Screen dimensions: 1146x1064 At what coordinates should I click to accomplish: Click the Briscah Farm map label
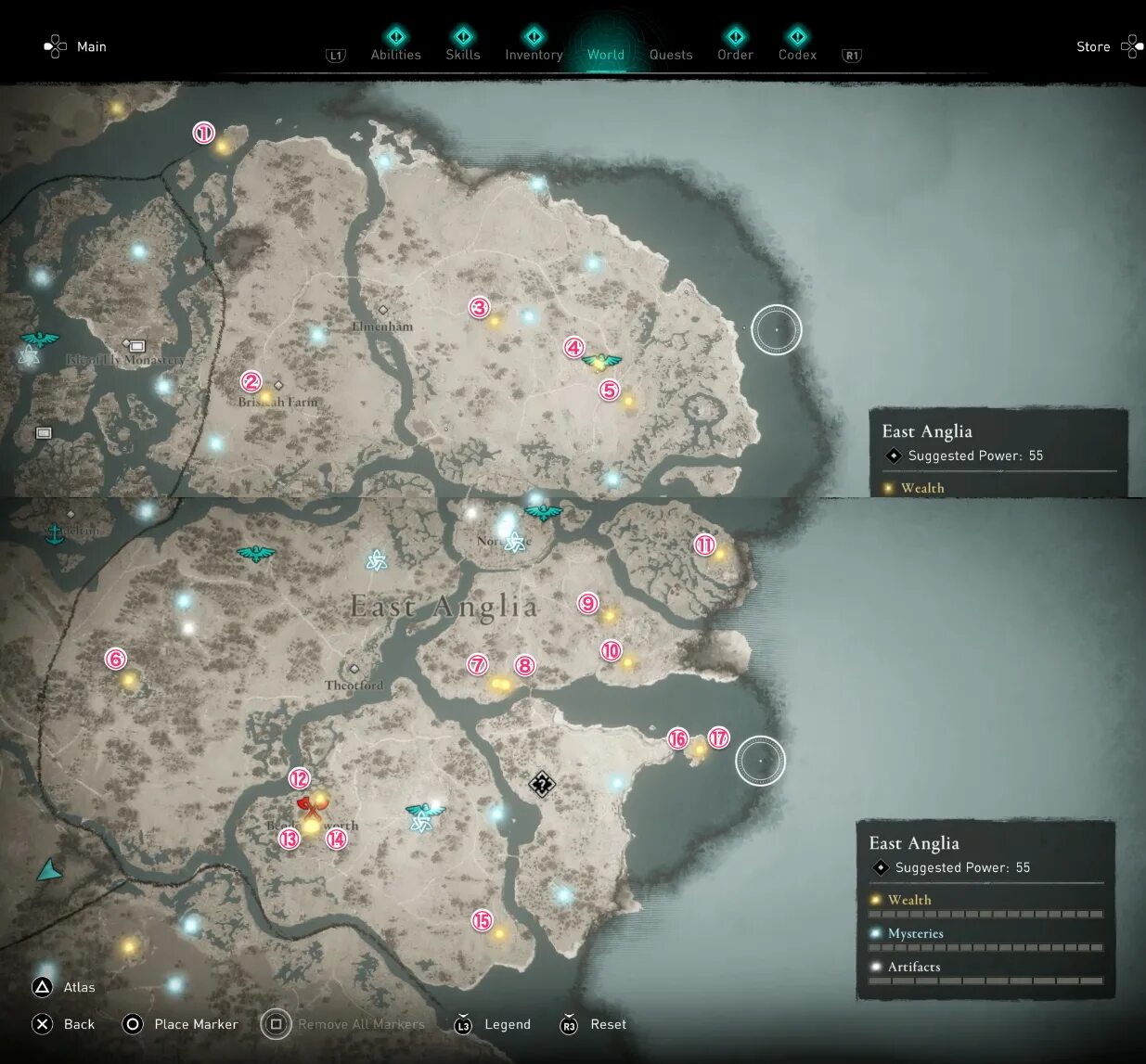[x=277, y=402]
